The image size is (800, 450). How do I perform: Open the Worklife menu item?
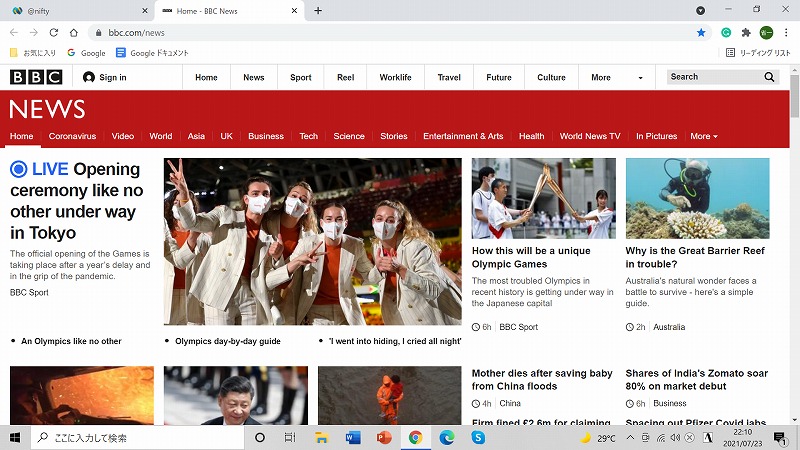coord(395,78)
